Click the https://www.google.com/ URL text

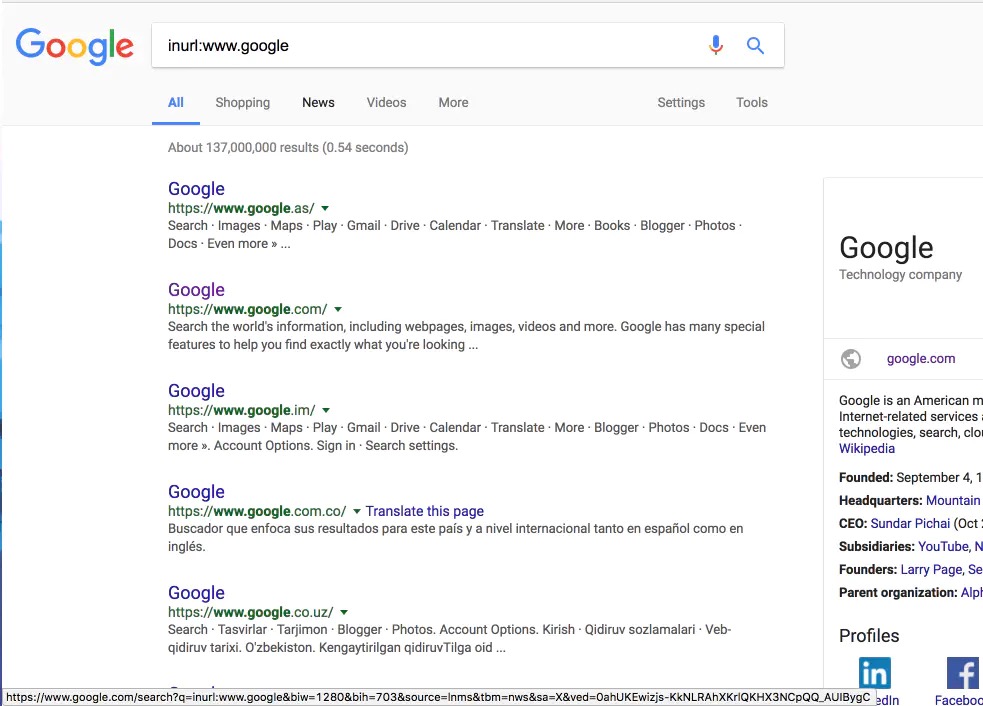pos(248,309)
